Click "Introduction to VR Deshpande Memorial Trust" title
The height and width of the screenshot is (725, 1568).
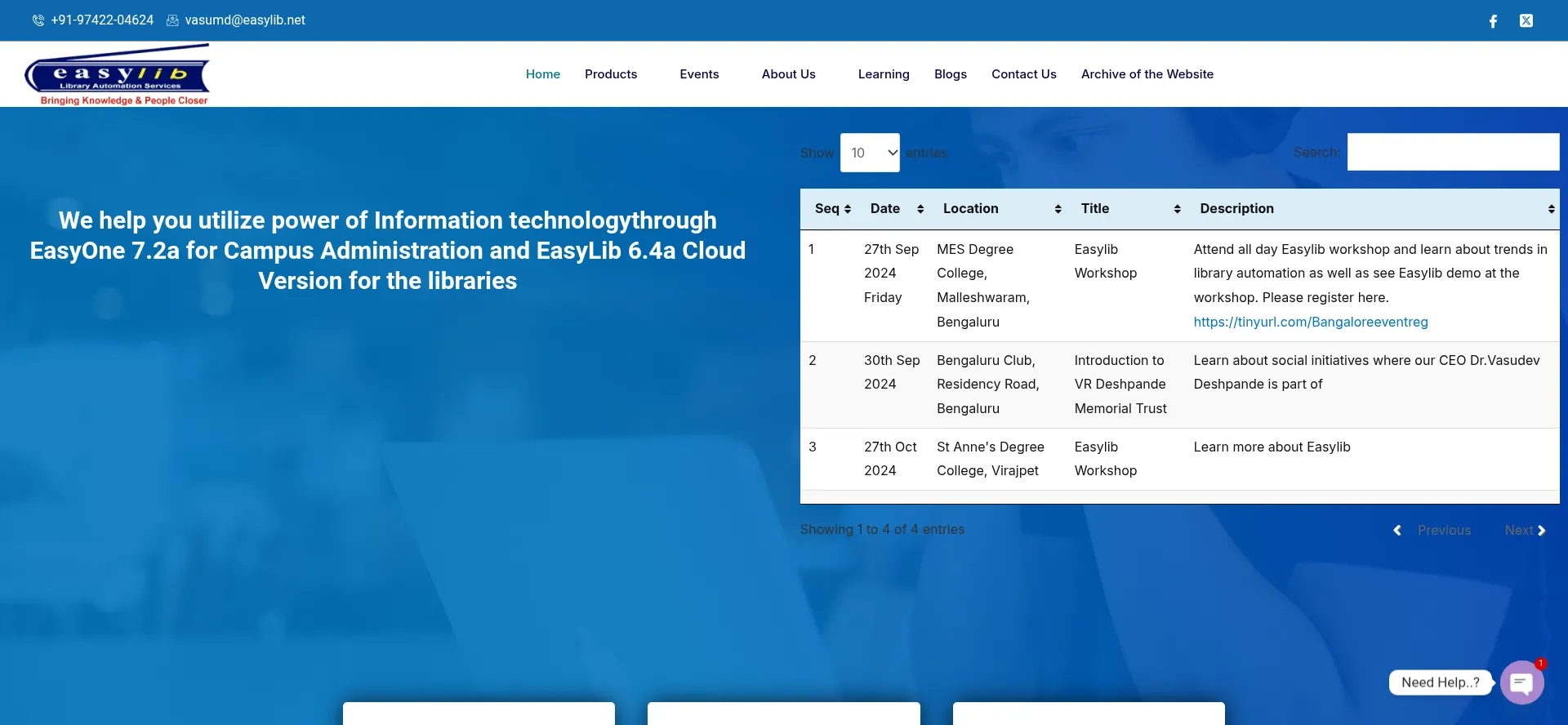click(x=1120, y=385)
